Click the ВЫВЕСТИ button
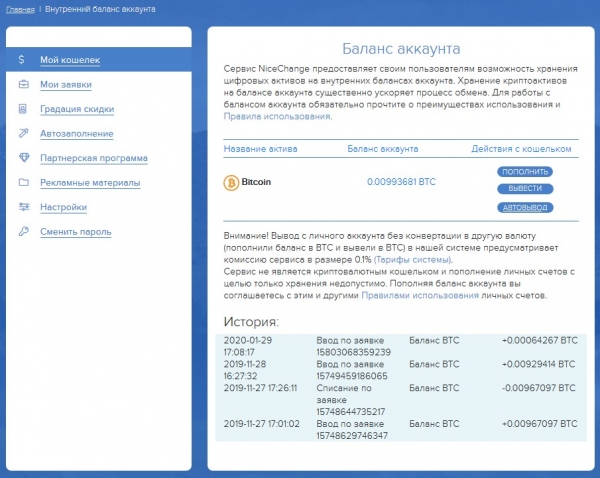Screen dimensions: 600x478 525,188
